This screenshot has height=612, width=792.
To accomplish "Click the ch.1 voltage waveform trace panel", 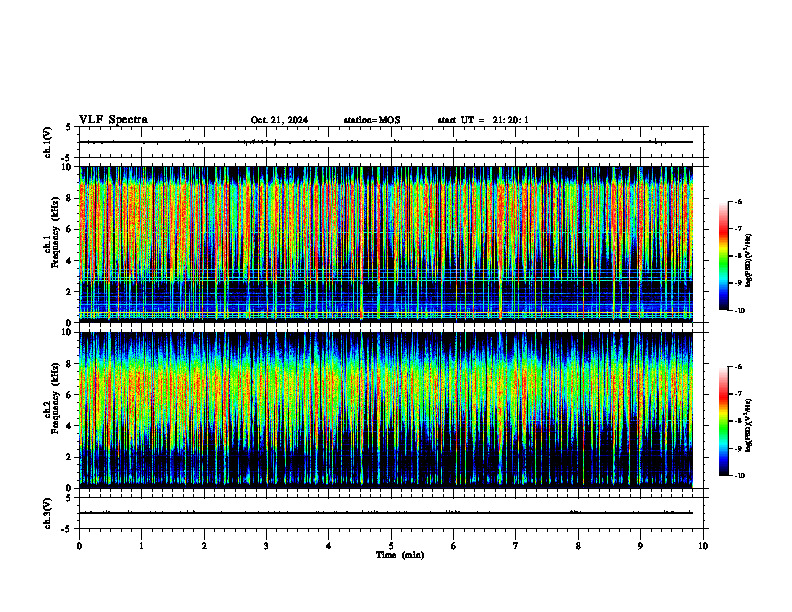I will pos(391,142).
